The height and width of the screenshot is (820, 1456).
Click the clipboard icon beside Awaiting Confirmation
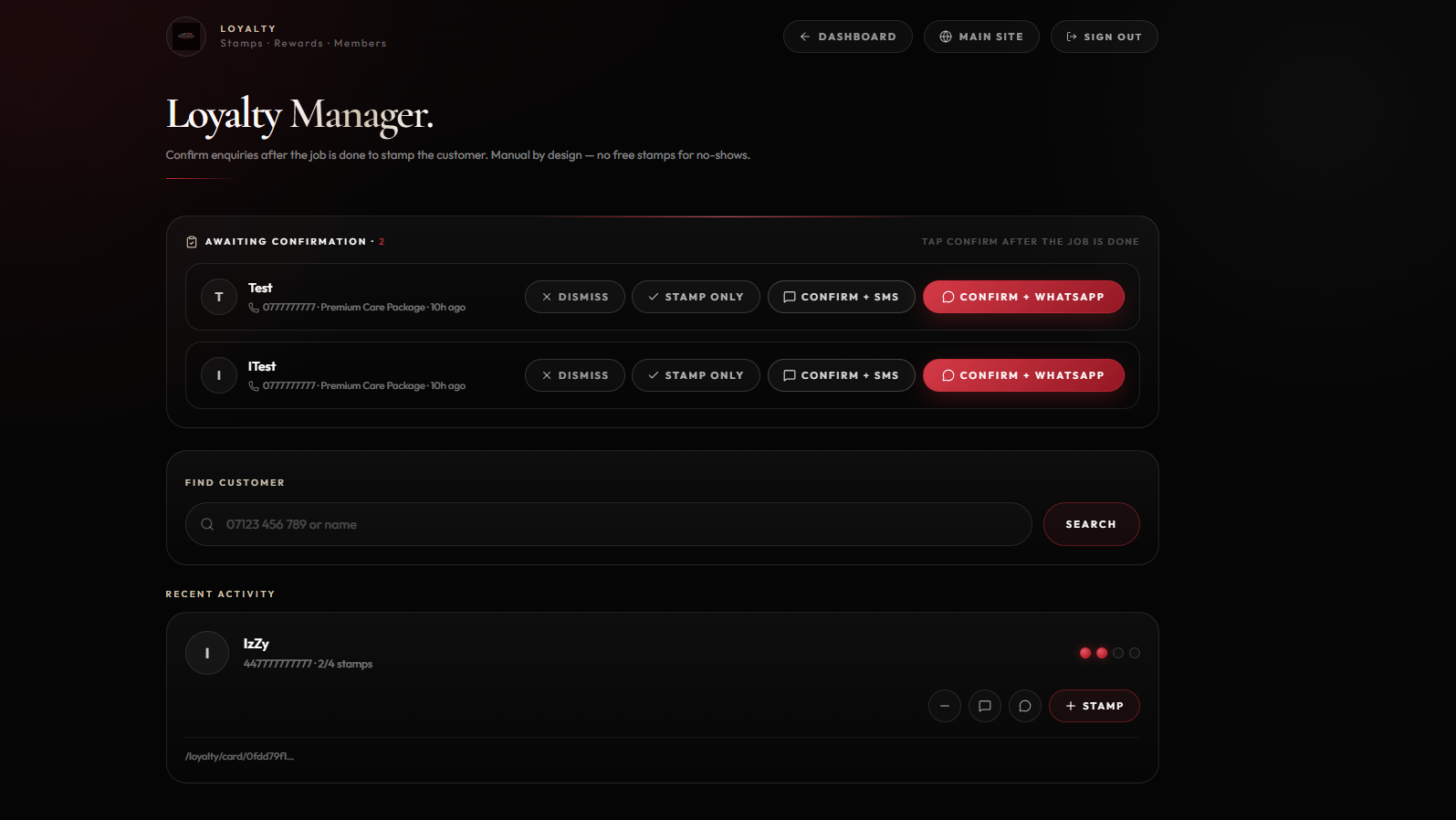pos(192,242)
